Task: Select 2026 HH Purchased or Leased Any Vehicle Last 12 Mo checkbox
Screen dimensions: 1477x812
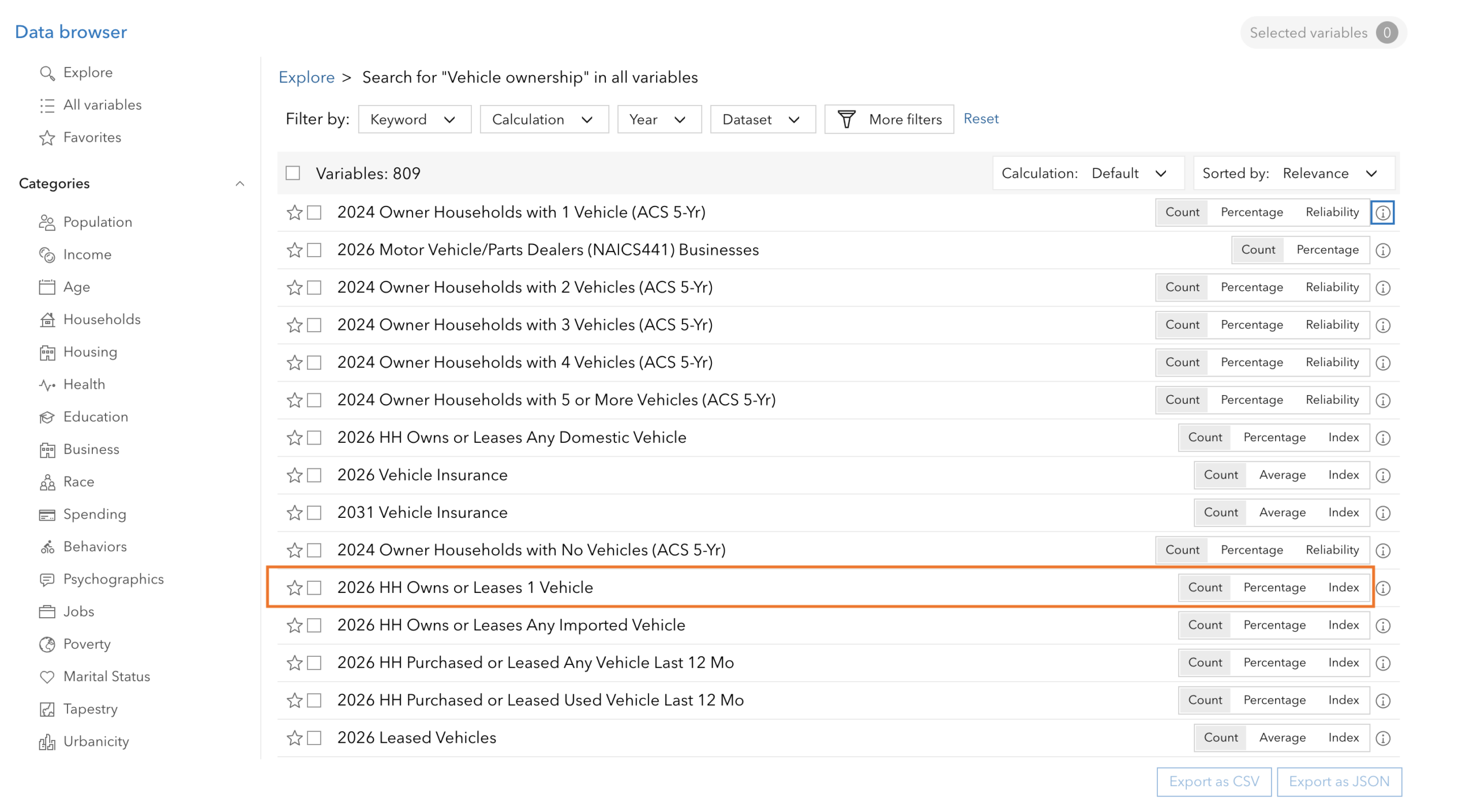Action: [x=314, y=662]
